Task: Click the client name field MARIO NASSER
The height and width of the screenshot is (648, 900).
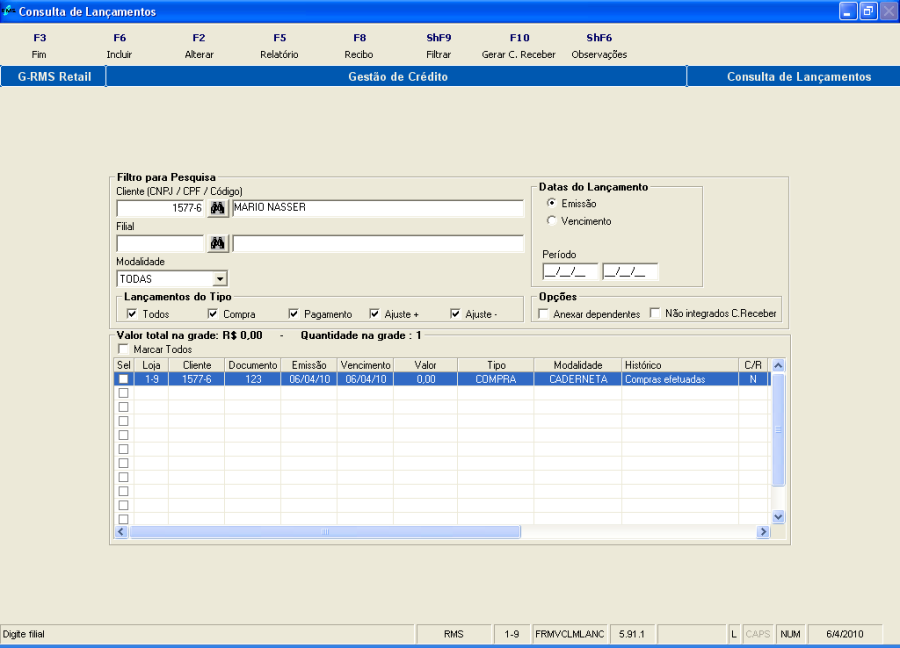Action: click(378, 208)
